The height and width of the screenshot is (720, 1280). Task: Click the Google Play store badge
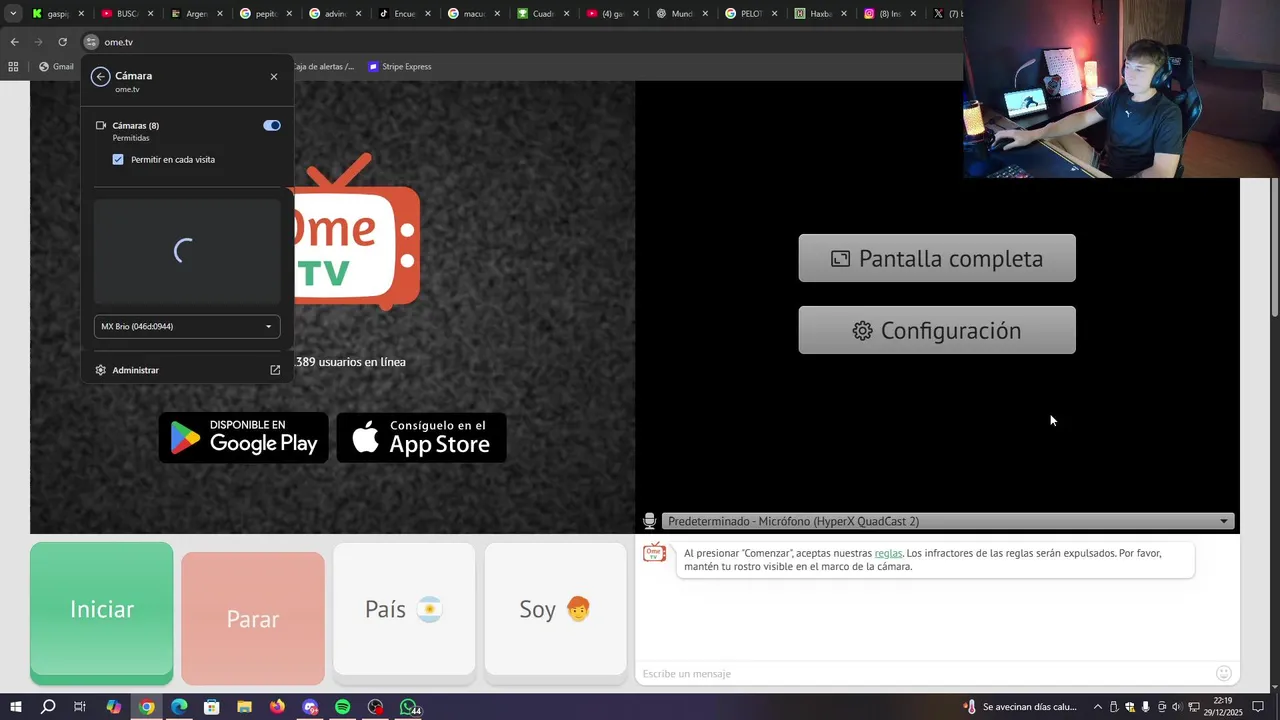[244, 438]
